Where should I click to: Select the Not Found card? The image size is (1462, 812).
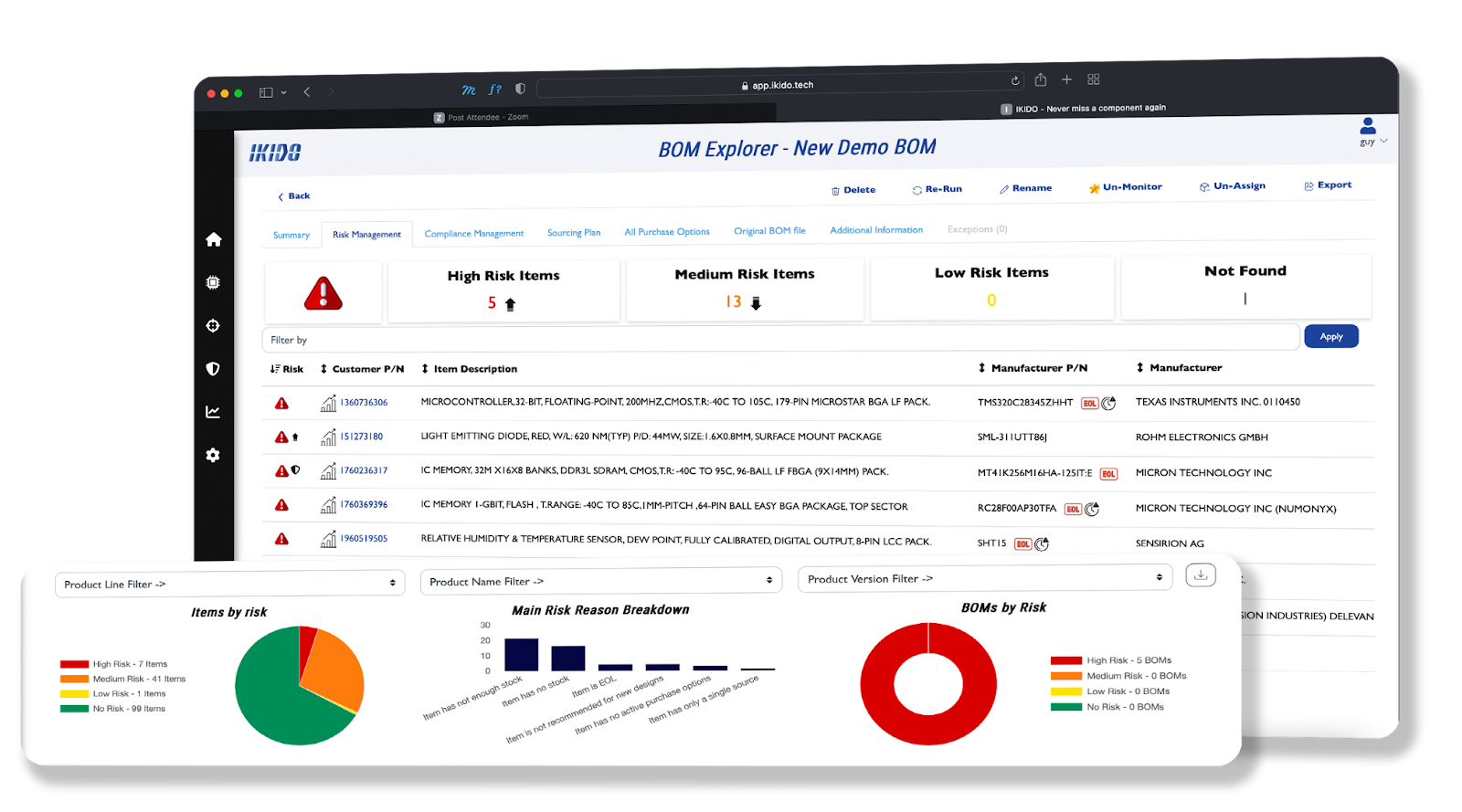tap(1245, 285)
